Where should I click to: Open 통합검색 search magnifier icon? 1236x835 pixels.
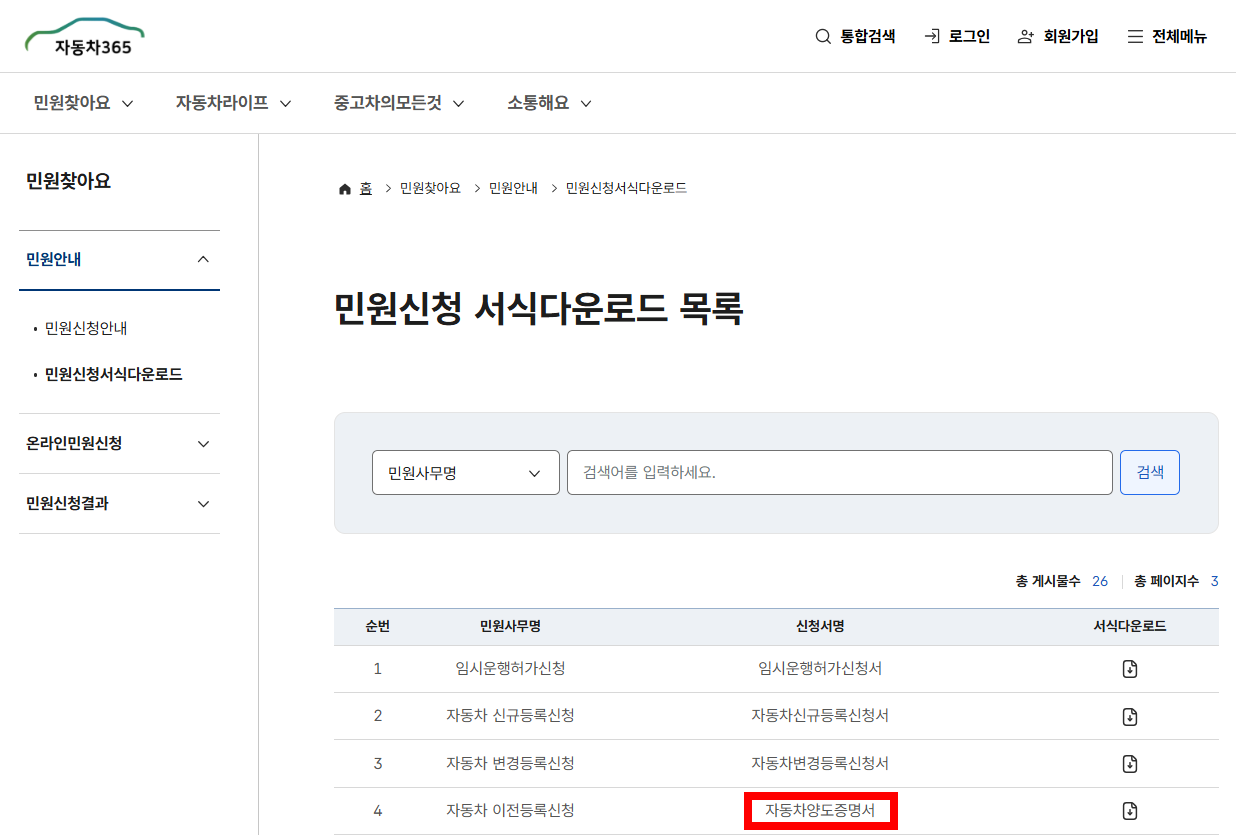[823, 37]
